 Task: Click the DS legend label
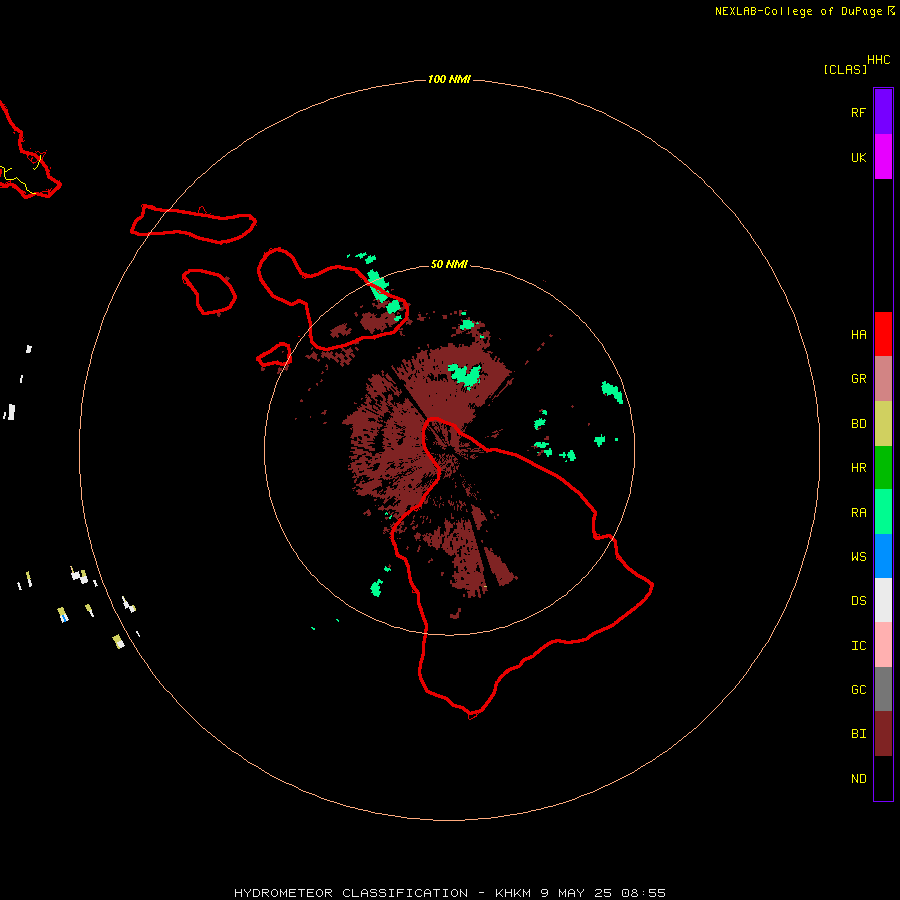click(x=858, y=601)
